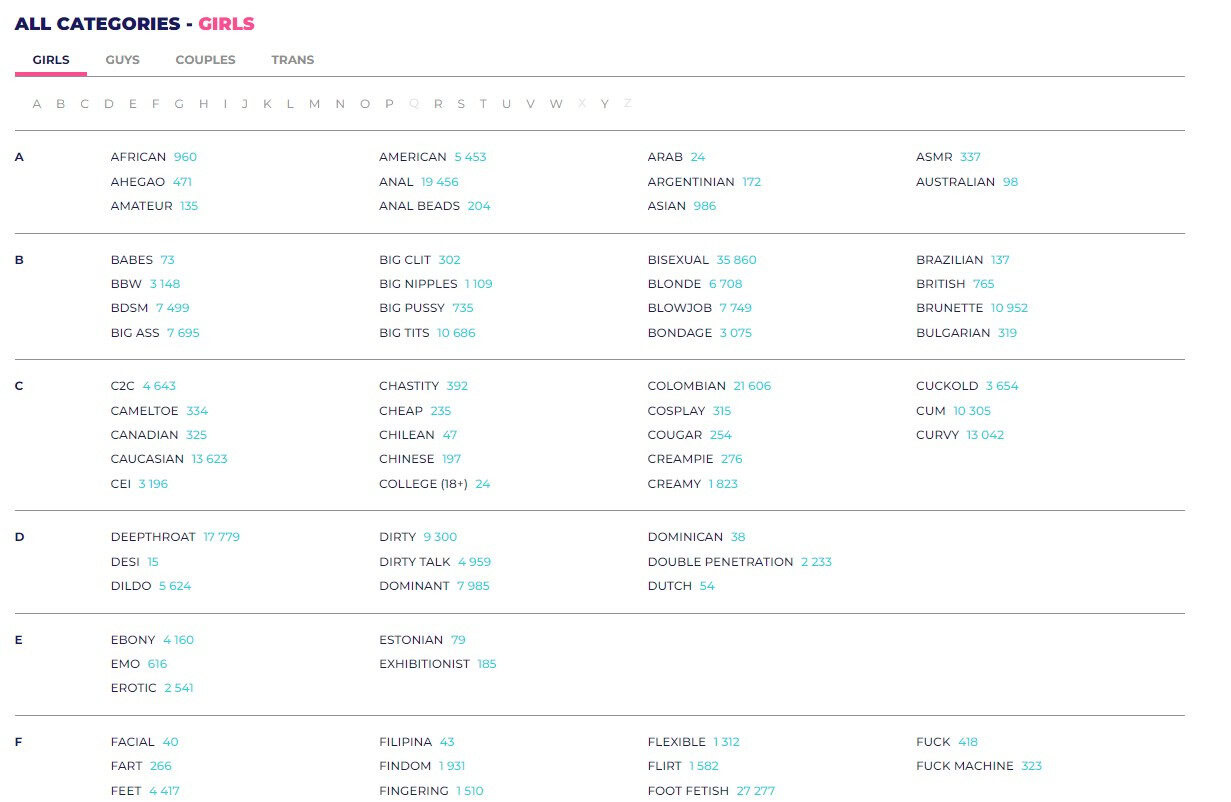Image resolution: width=1231 pixels, height=802 pixels.
Task: Jump to letter L in the alphabet index
Action: pyautogui.click(x=290, y=104)
